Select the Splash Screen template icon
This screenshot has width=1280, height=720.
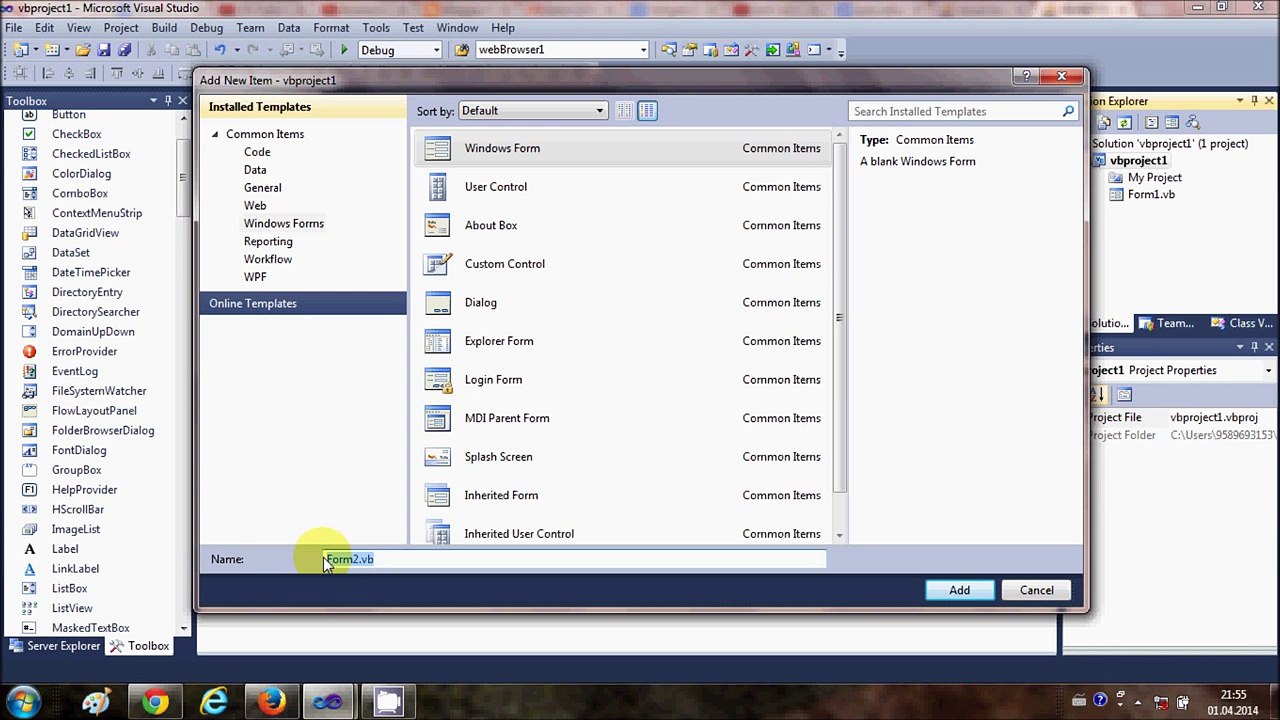coord(437,457)
